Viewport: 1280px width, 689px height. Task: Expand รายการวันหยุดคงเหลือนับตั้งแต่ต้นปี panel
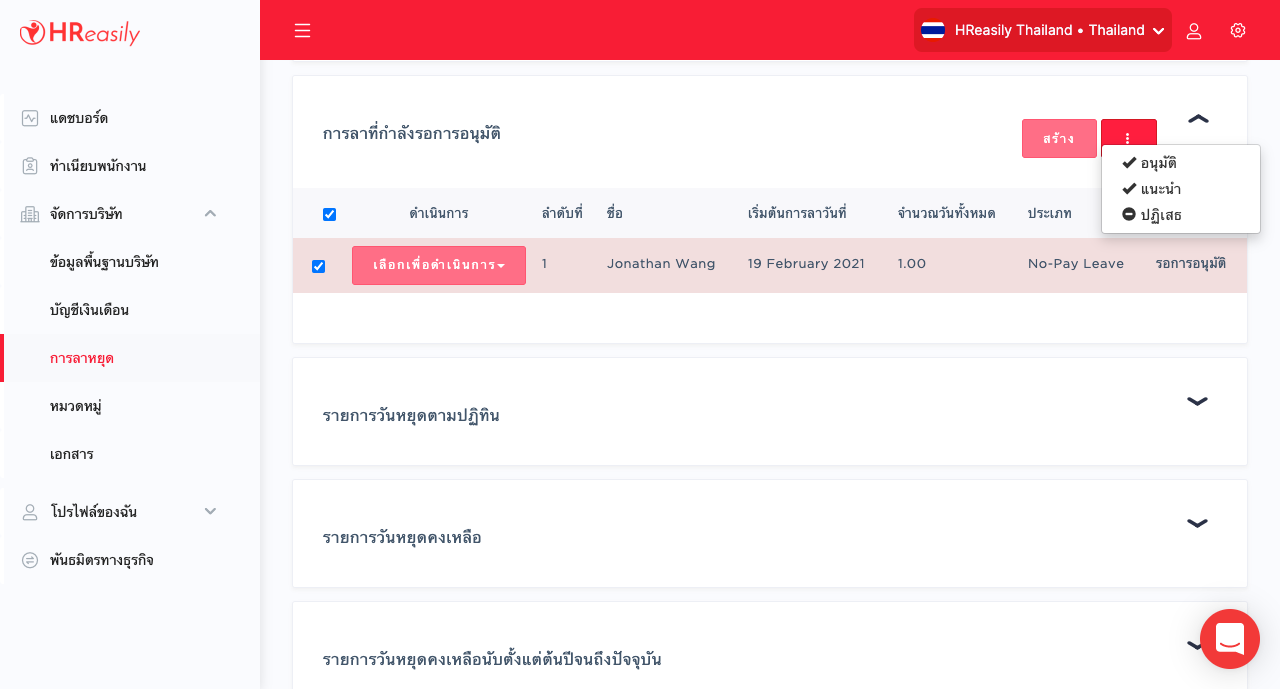[1194, 645]
